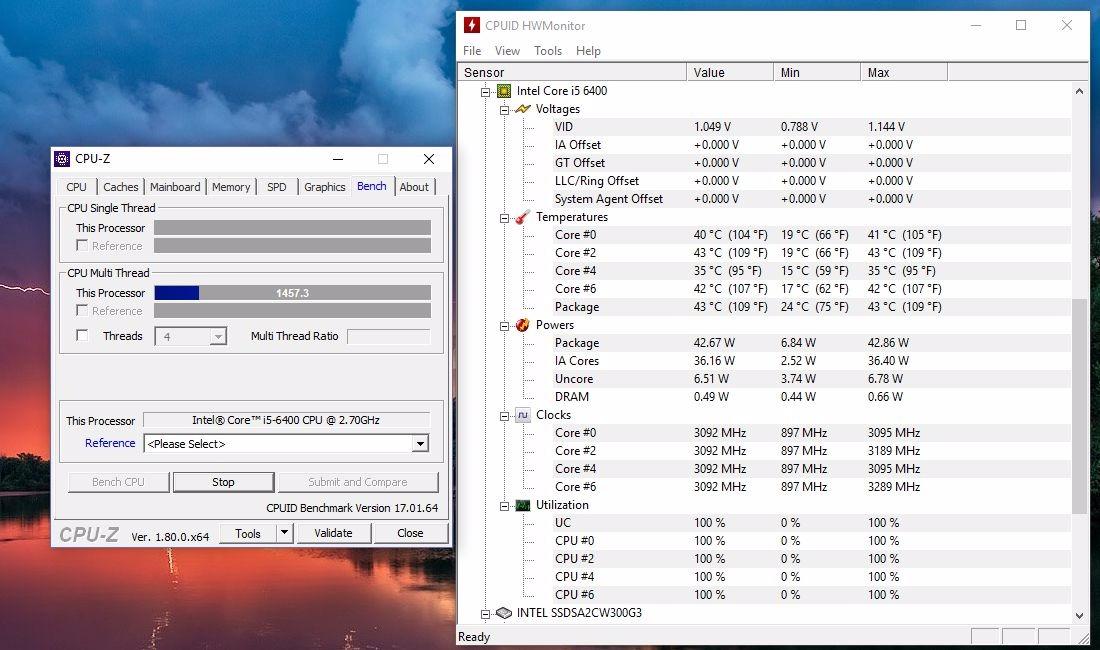Click the Sensor column header
Viewport: 1100px width, 650px height.
coord(572,72)
